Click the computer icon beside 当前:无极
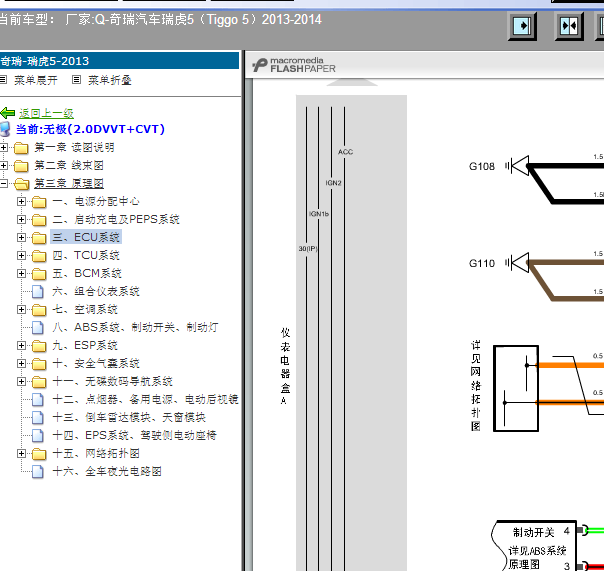604x571 pixels. 5,129
